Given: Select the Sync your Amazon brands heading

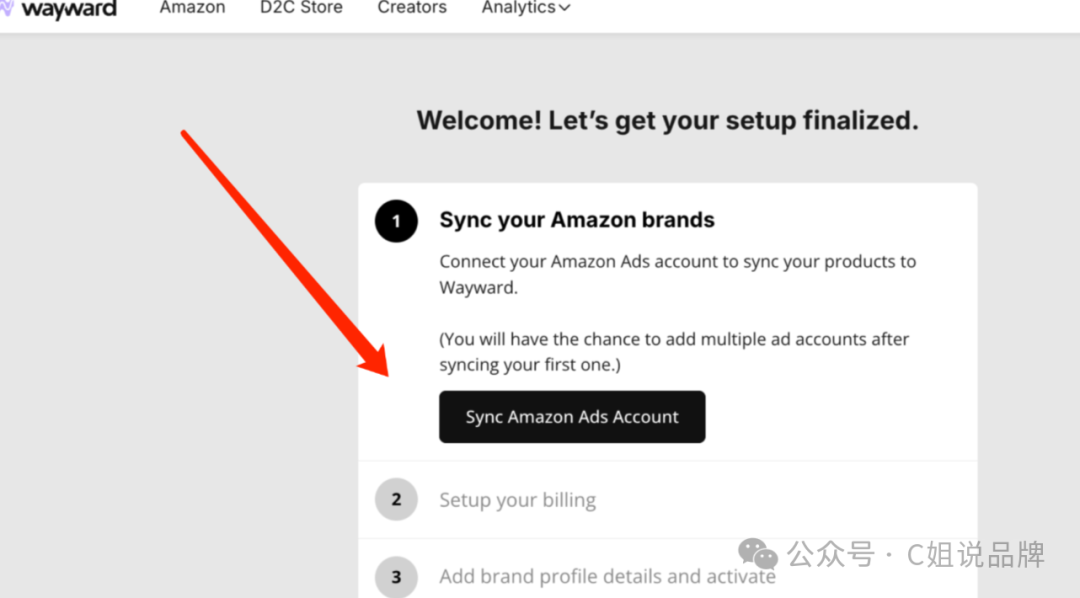Looking at the screenshot, I should click(577, 220).
